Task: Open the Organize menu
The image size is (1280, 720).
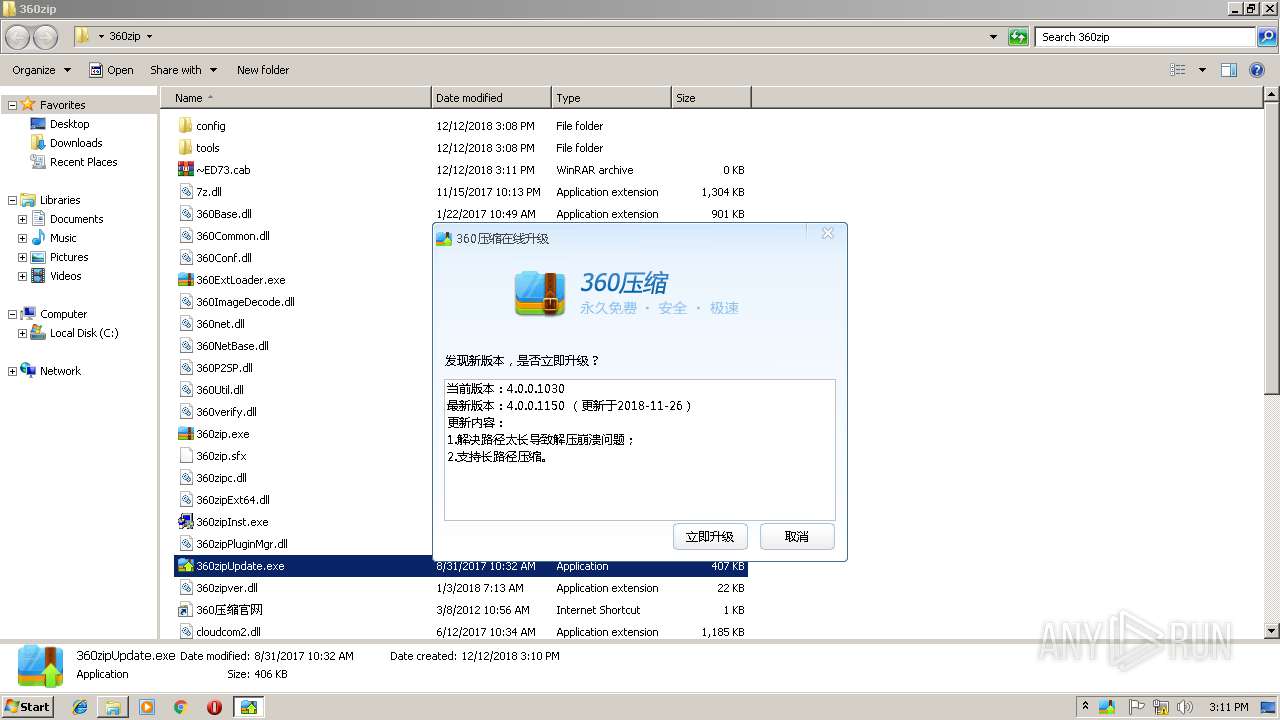Action: pyautogui.click(x=41, y=70)
